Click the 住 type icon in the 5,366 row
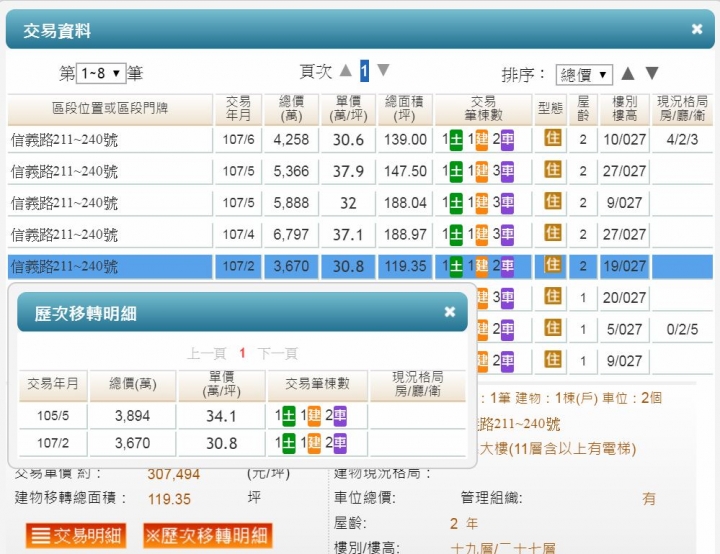The height and width of the screenshot is (554, 720). tap(553, 170)
